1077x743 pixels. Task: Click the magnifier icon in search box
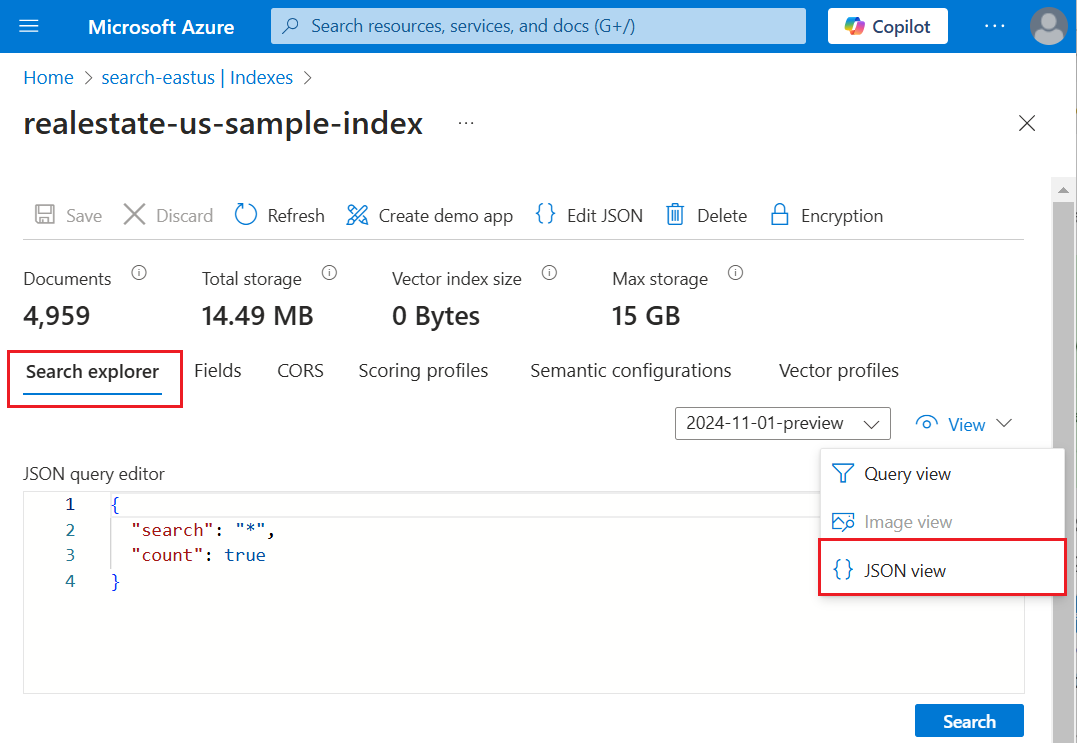pos(291,26)
